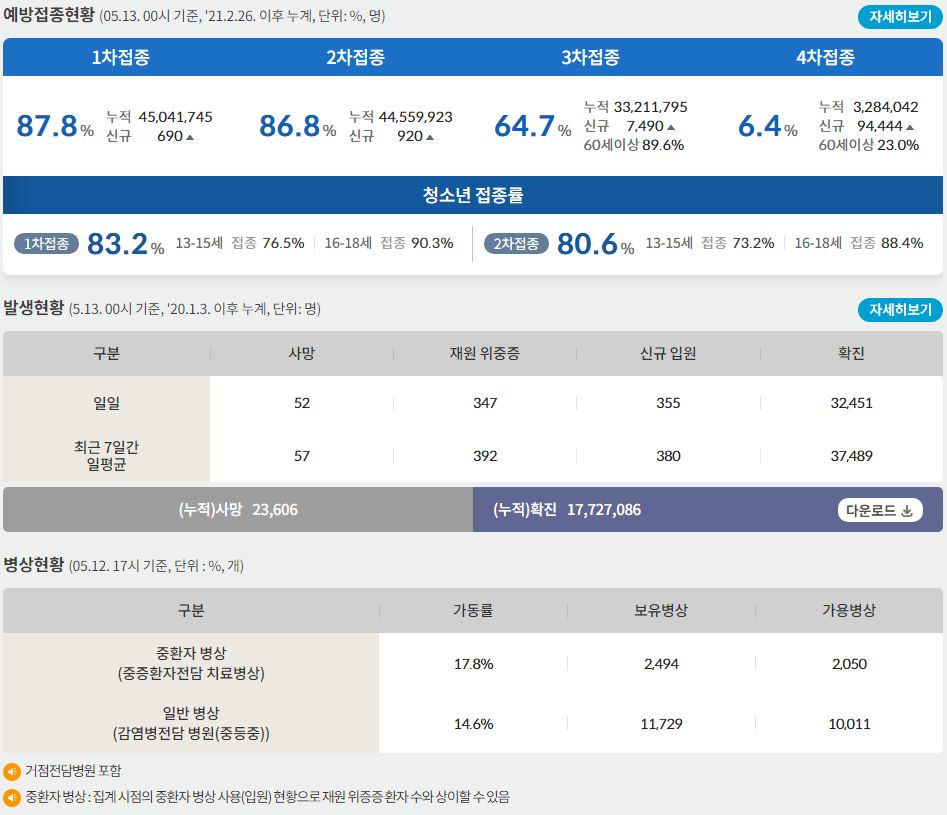This screenshot has height=815, width=947.
Task: Click cumulative value 44,559,923
Action: click(416, 117)
